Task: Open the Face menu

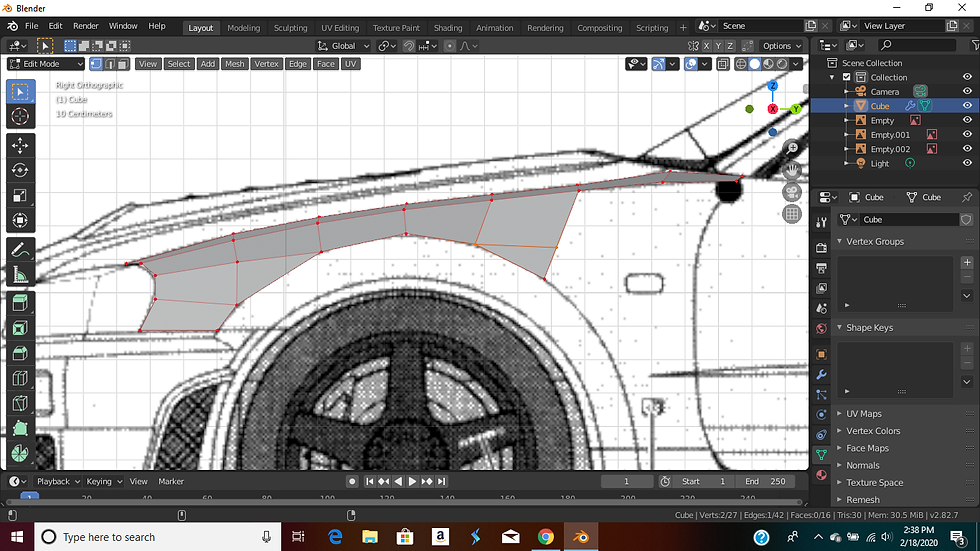Action: point(325,64)
